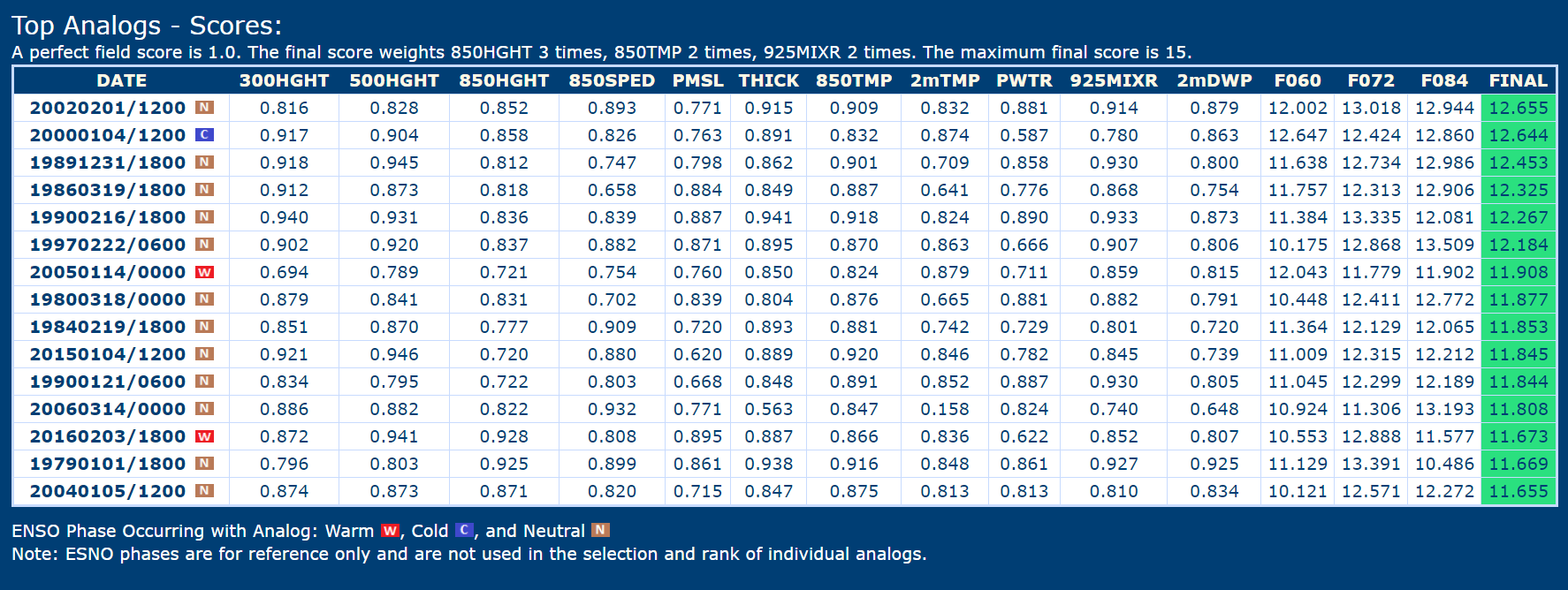Click the Warm ENSO icon beside 20050114/0000
The height and width of the screenshot is (590, 1568).
(204, 272)
